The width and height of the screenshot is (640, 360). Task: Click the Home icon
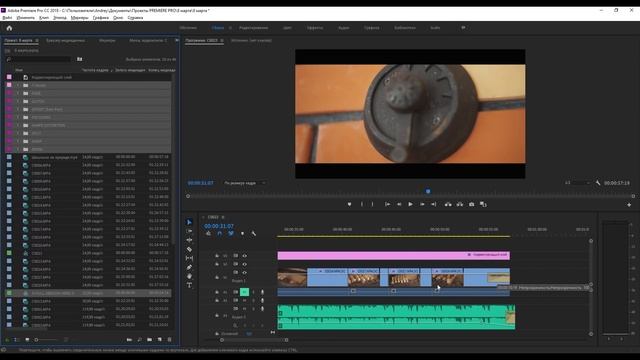[9, 28]
